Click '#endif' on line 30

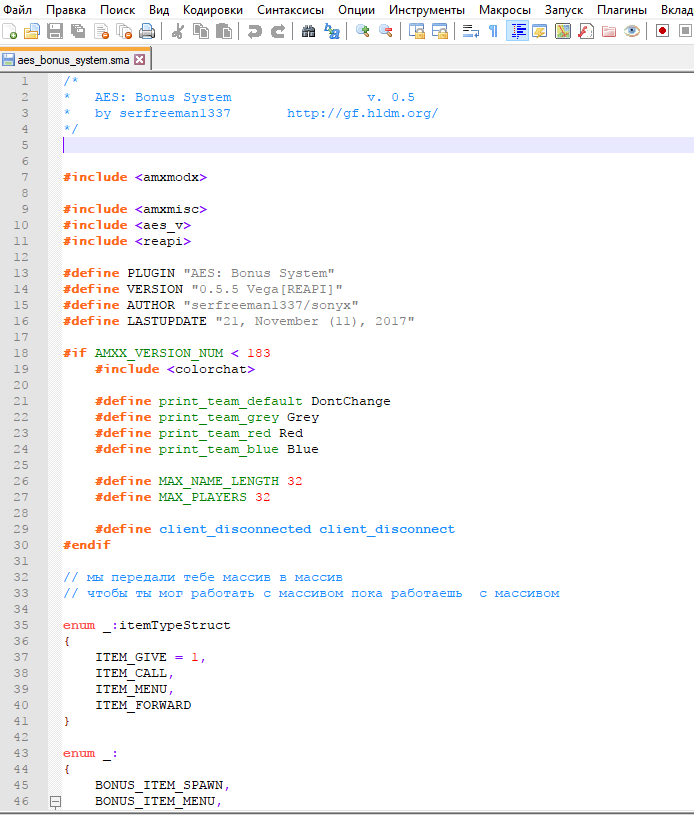click(x=87, y=545)
